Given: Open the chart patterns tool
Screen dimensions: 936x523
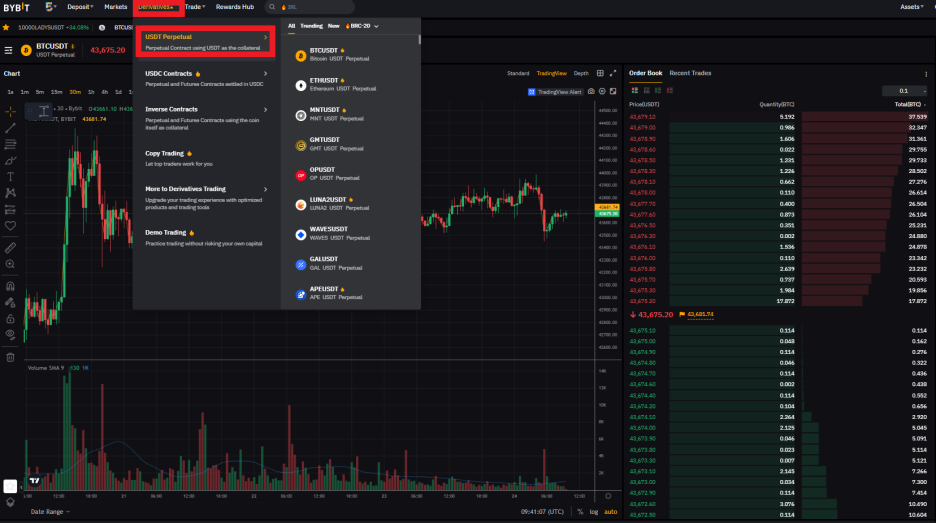Looking at the screenshot, I should coord(10,193).
